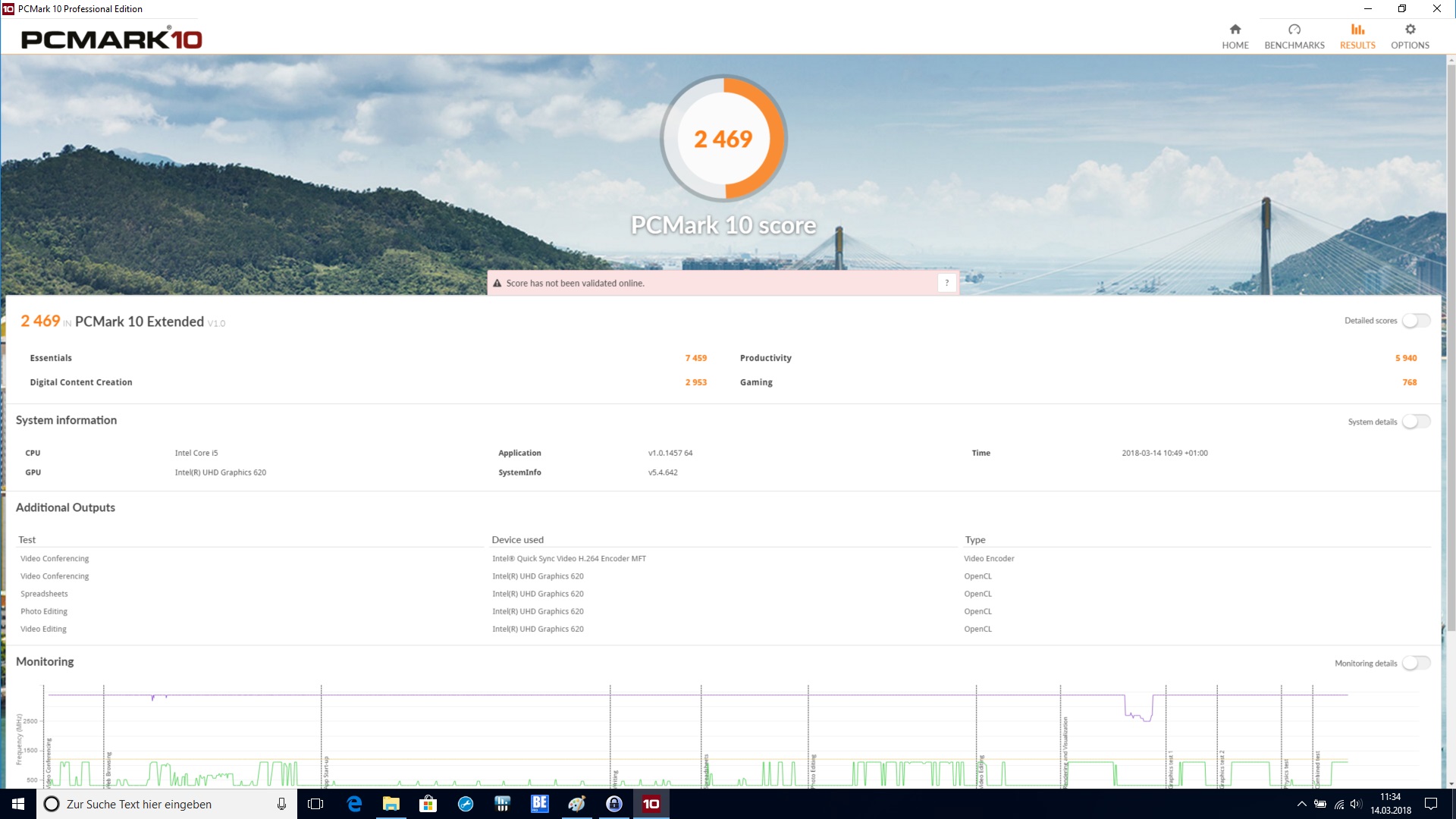This screenshot has height=819, width=1456.
Task: Select the Results chart icon
Action: pyautogui.click(x=1357, y=30)
